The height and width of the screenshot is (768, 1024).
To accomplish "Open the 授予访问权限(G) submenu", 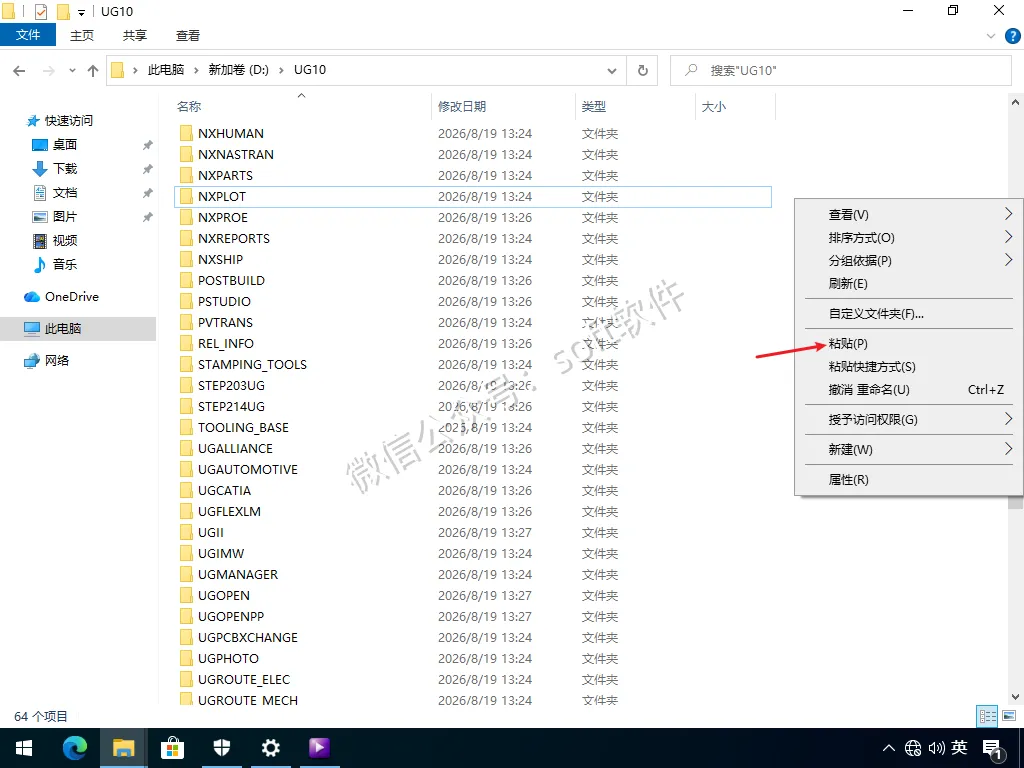I will [x=908, y=419].
